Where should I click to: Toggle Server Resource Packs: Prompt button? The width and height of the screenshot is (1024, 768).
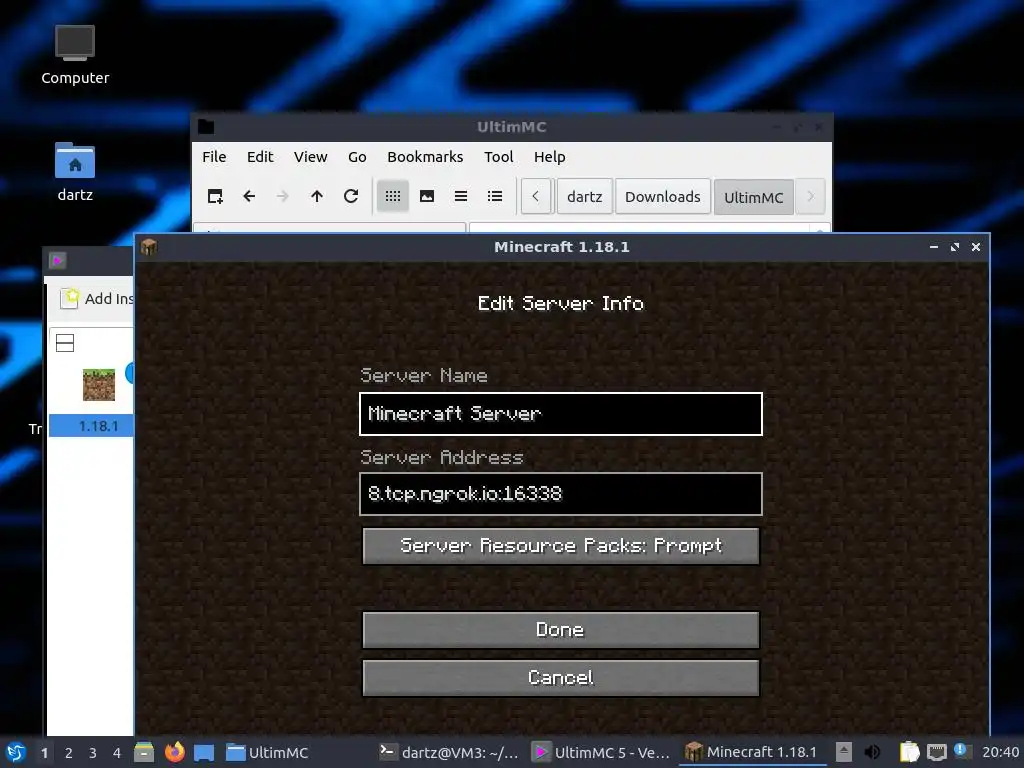(561, 546)
